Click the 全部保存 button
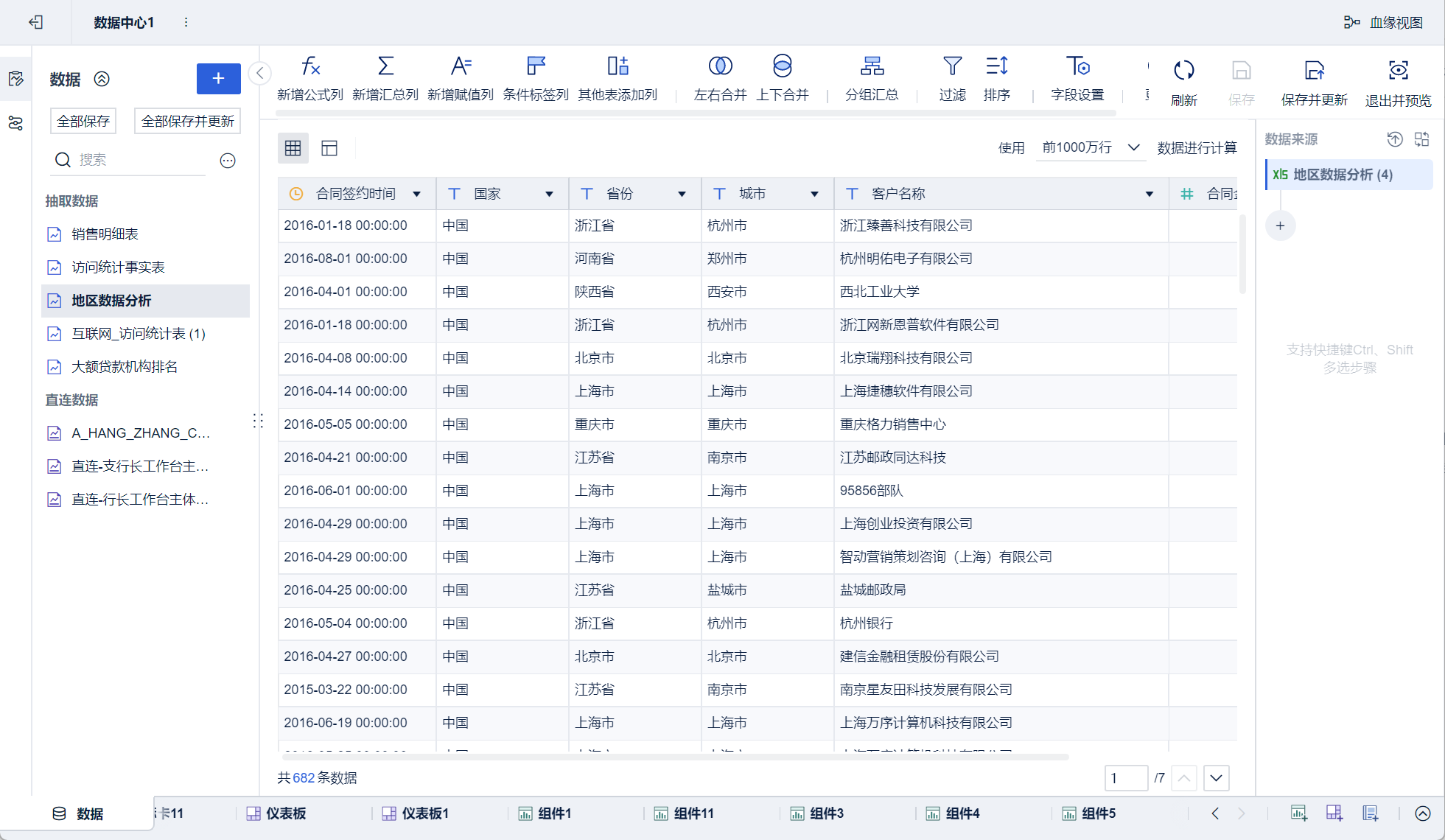The height and width of the screenshot is (840, 1445). coord(83,121)
